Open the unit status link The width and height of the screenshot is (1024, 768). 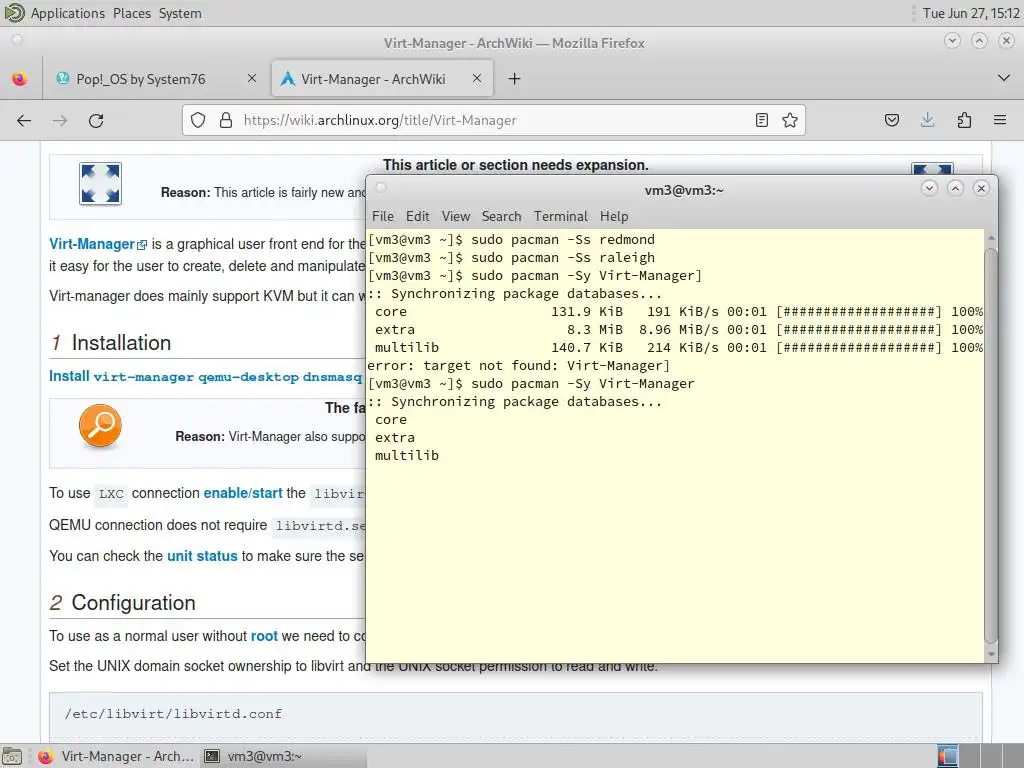coord(202,556)
